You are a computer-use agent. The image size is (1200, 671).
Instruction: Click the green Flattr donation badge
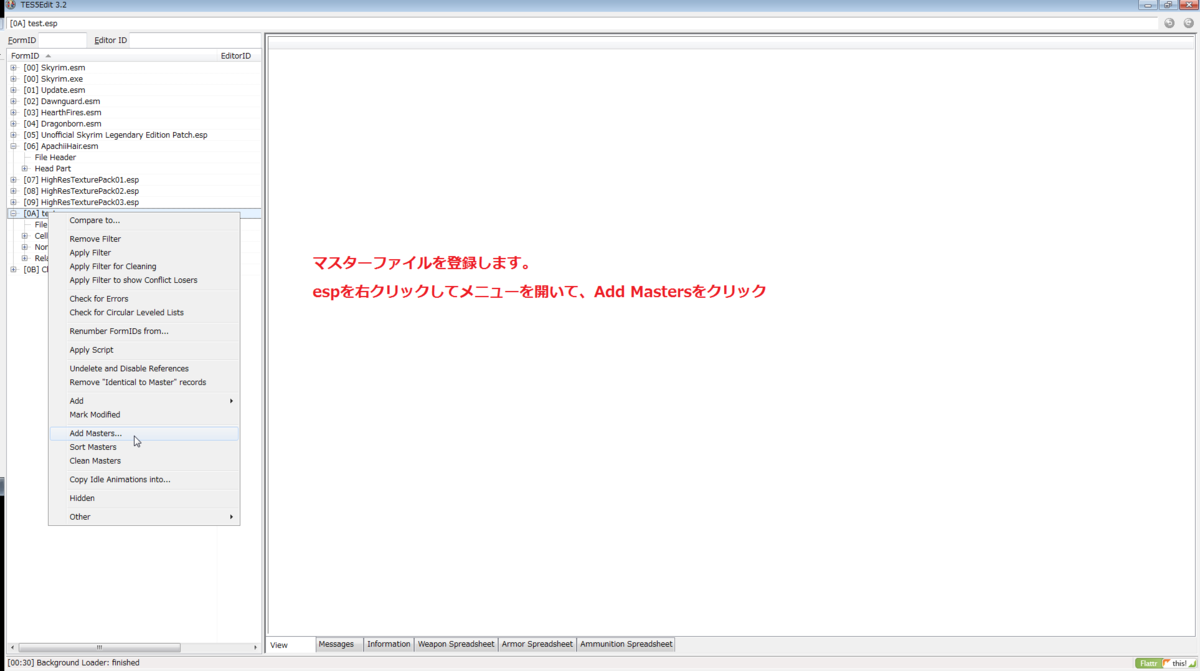point(1148,663)
